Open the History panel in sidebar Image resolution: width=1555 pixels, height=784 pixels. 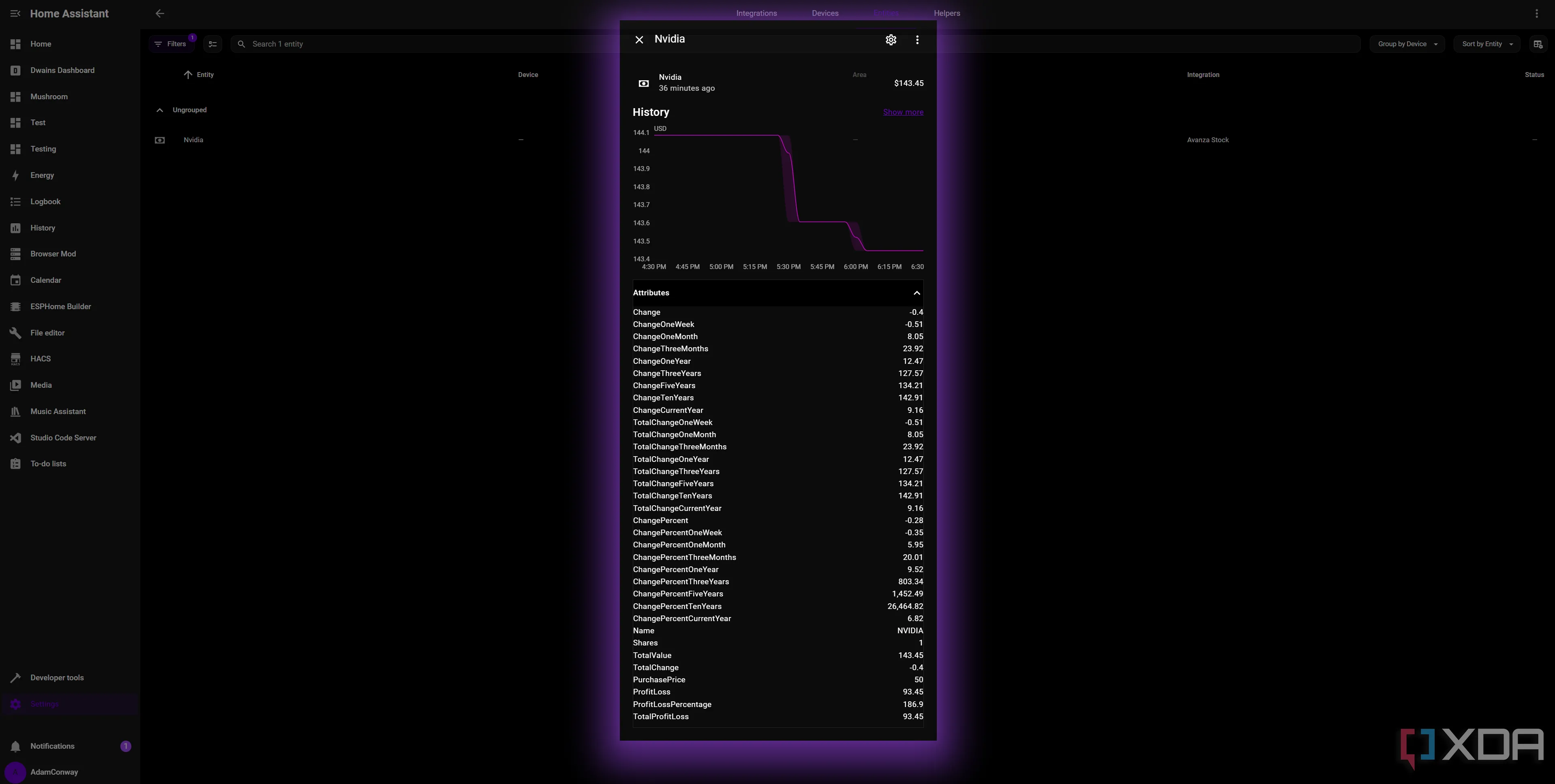[70, 228]
